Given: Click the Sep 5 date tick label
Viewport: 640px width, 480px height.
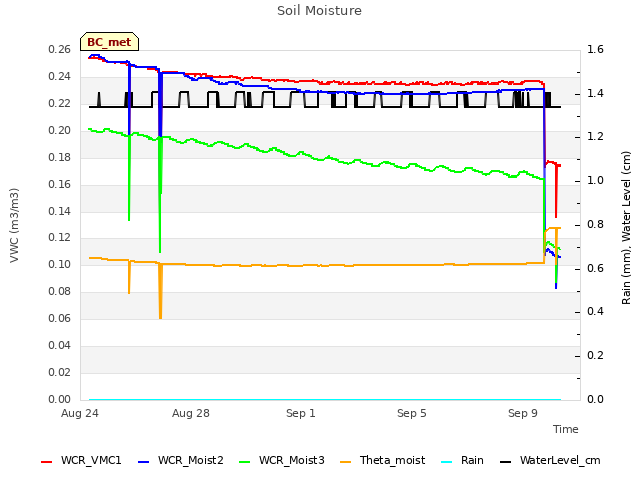Looking at the screenshot, I should coord(411,413).
